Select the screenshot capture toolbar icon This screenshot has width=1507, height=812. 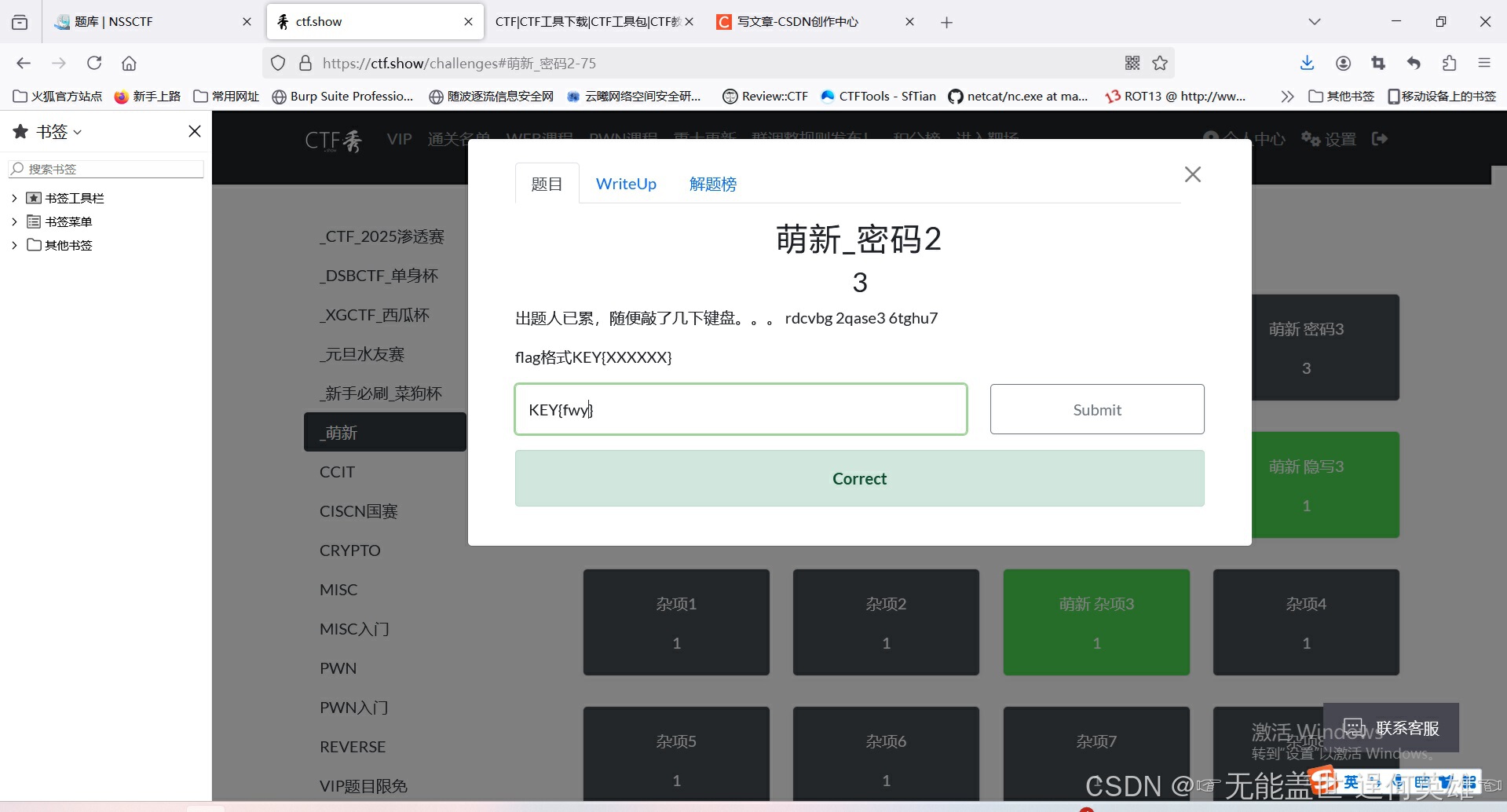point(1378,63)
